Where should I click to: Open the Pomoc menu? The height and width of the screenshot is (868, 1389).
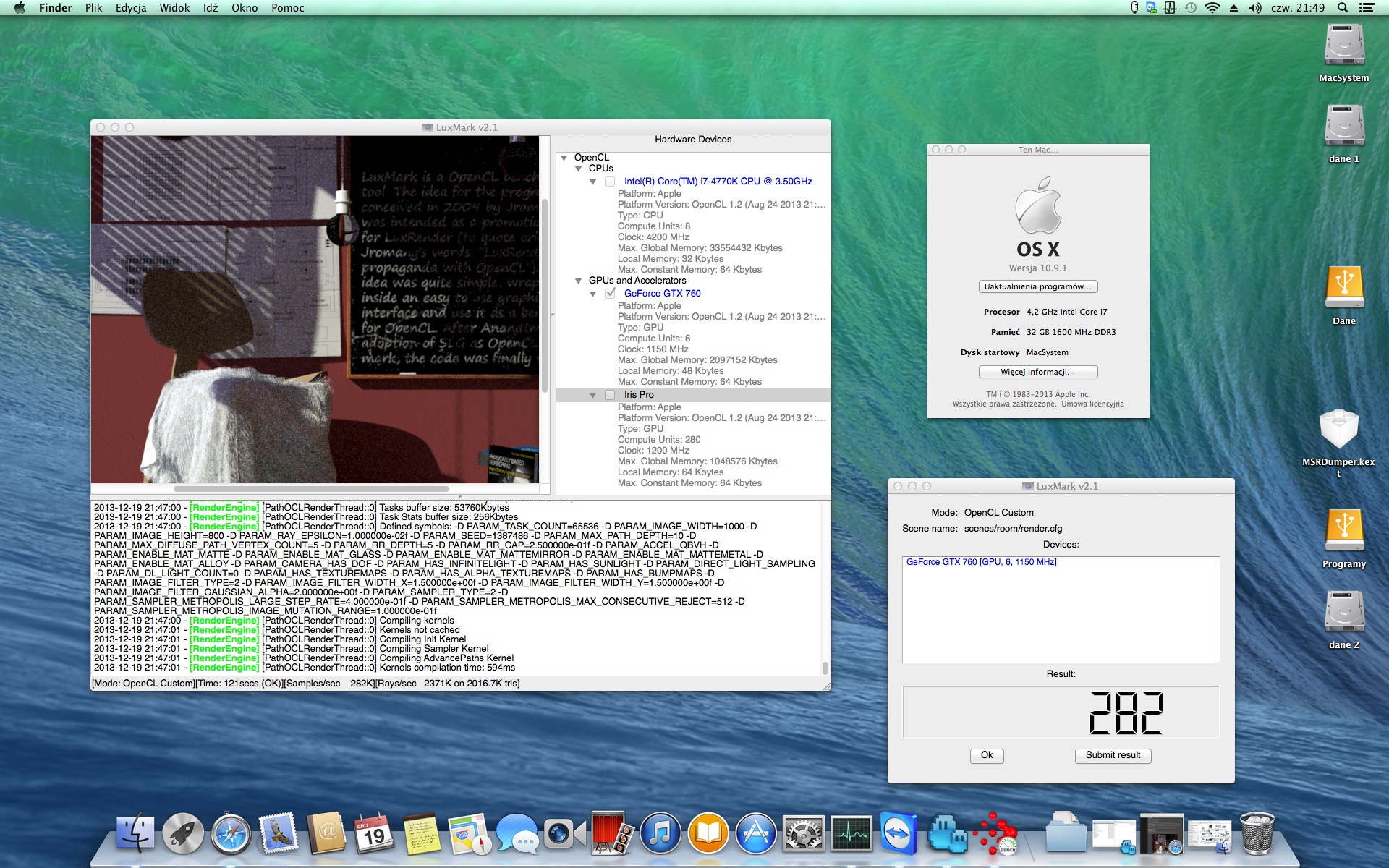point(288,8)
